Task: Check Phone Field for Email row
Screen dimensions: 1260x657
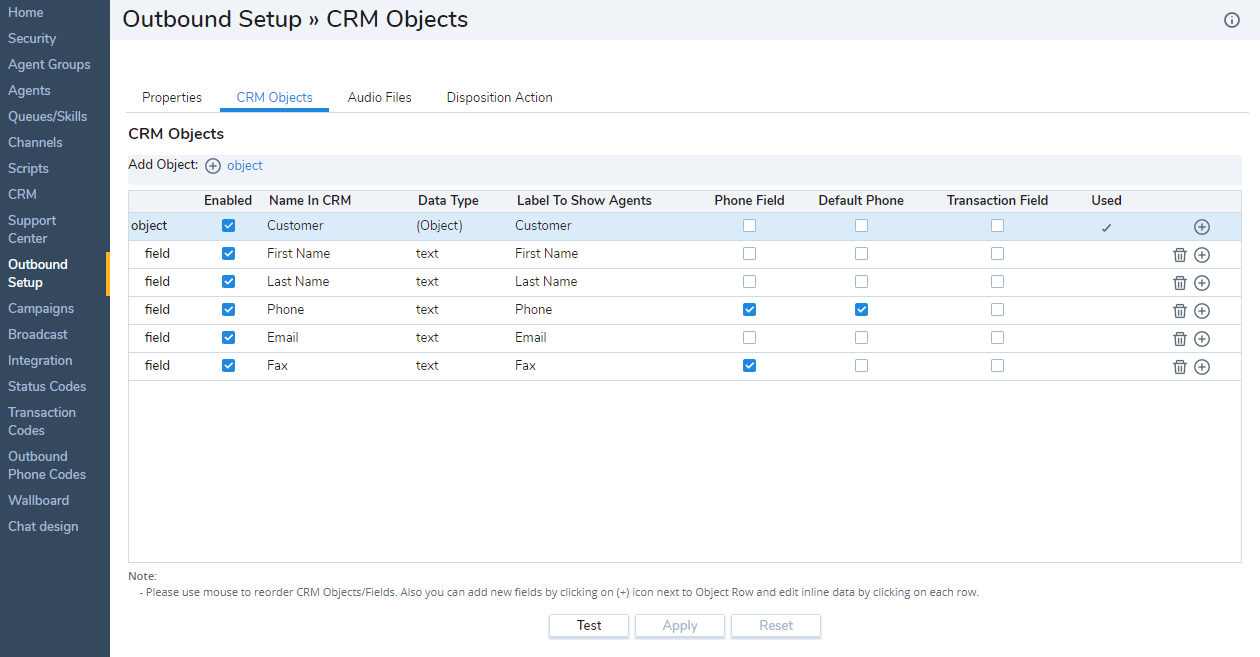Action: coord(749,338)
